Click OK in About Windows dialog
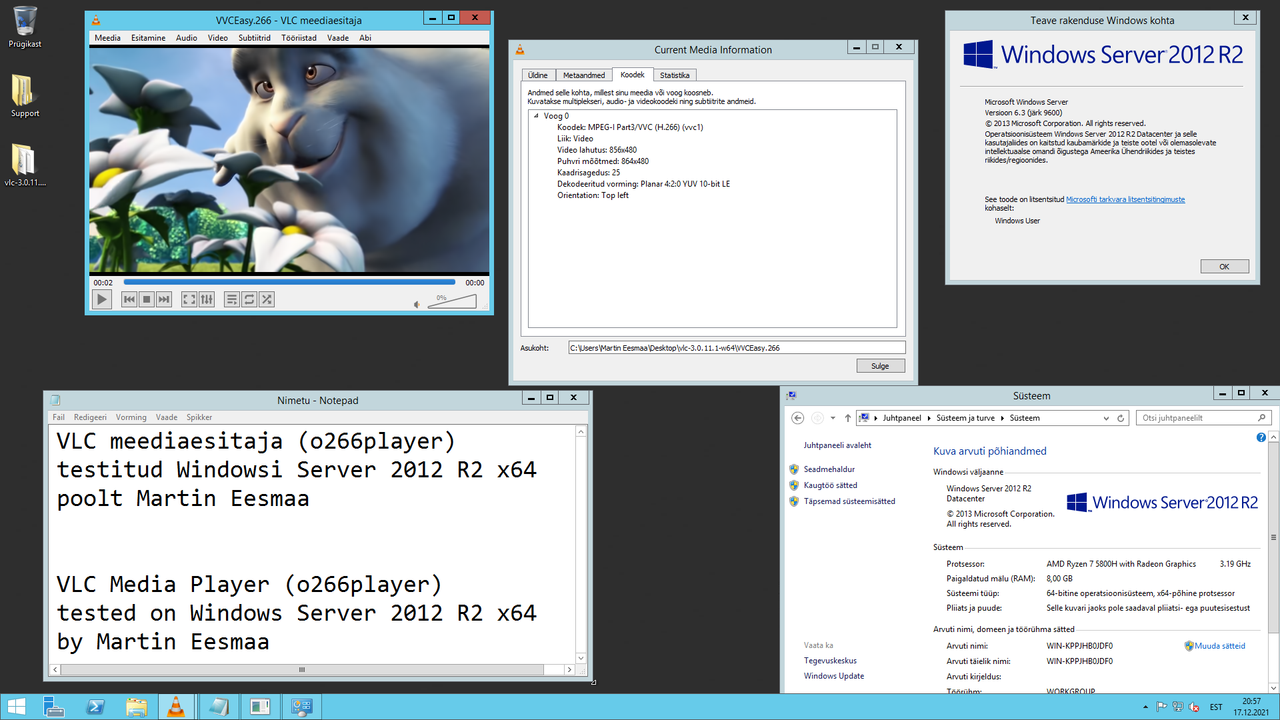The width and height of the screenshot is (1280, 720). (1224, 266)
